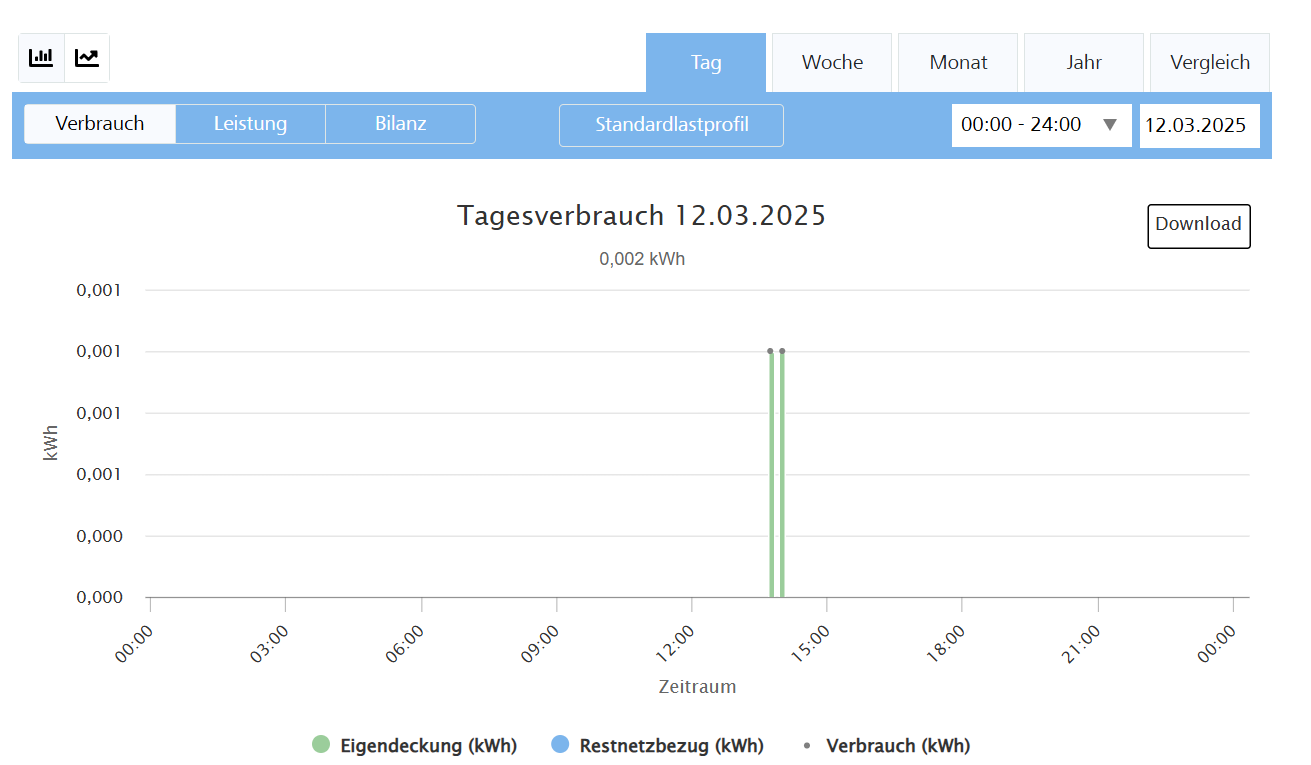This screenshot has height=765, width=1311.
Task: Toggle the blue Restnetzbezug legend series
Action: click(x=657, y=745)
